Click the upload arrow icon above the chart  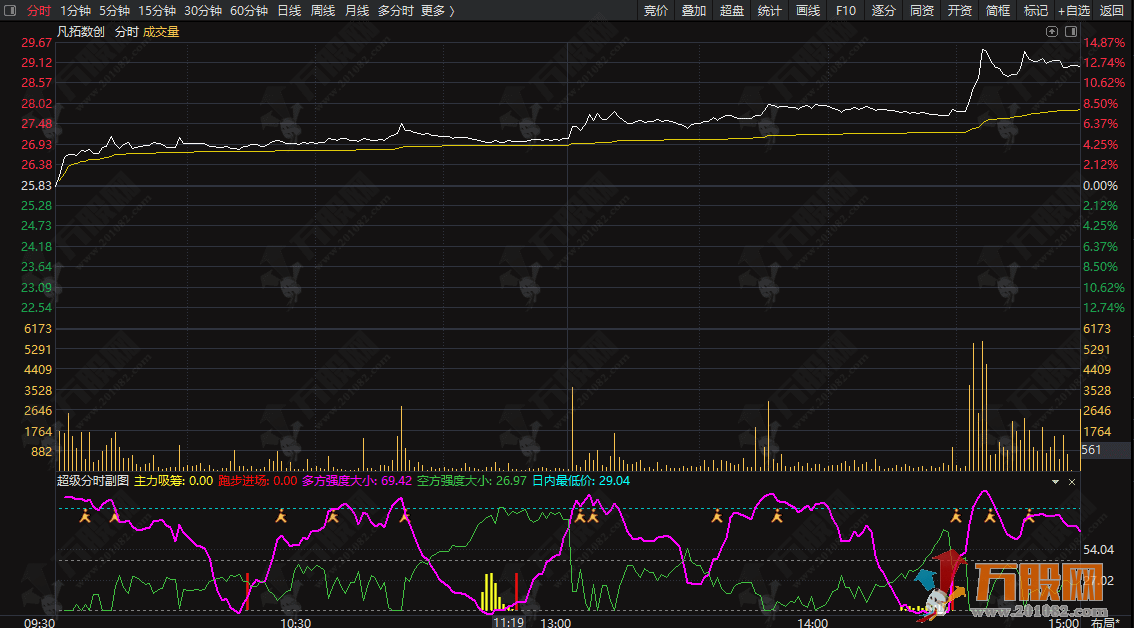[x=1052, y=32]
